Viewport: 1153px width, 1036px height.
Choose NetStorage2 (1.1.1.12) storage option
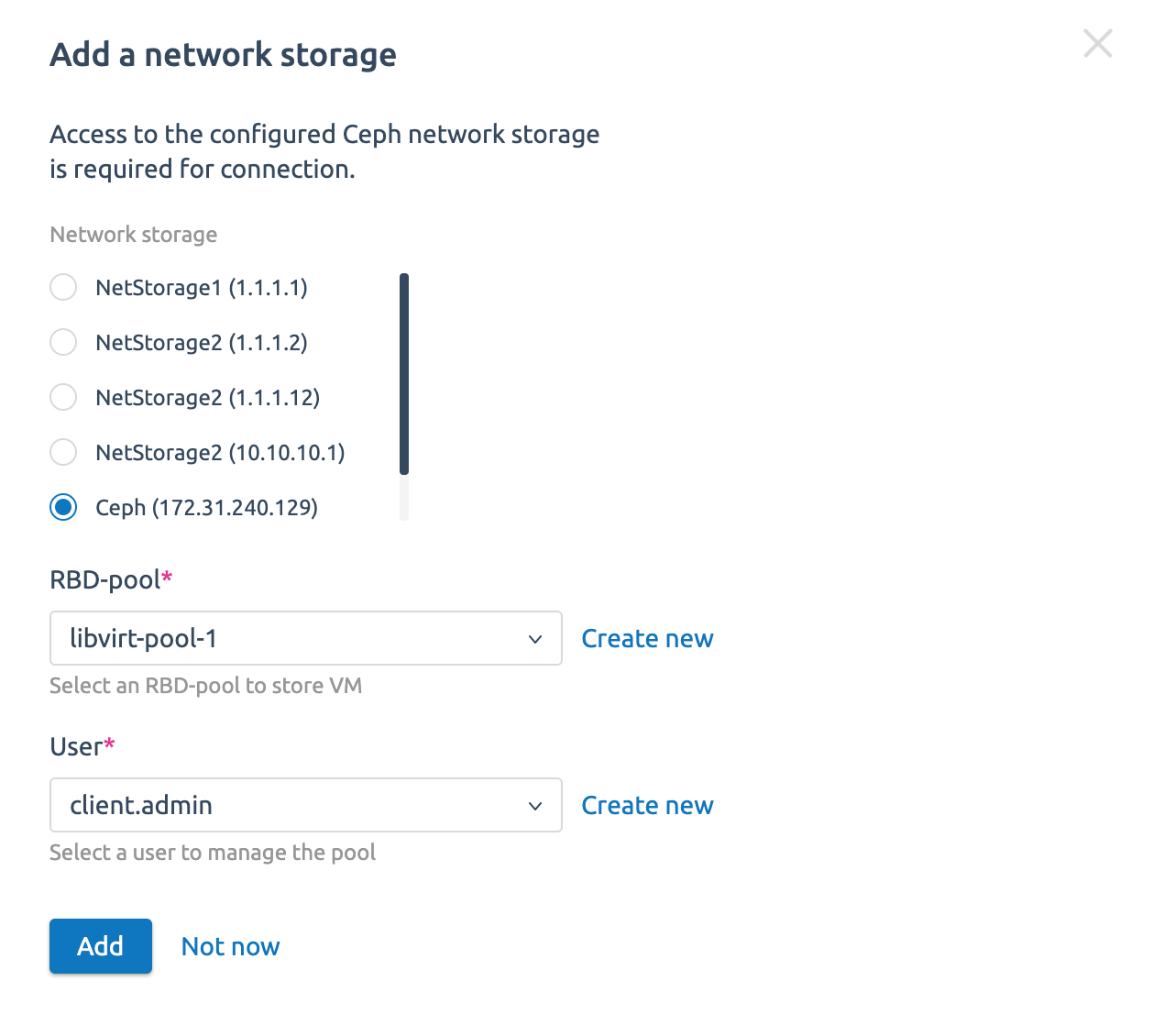(x=63, y=397)
